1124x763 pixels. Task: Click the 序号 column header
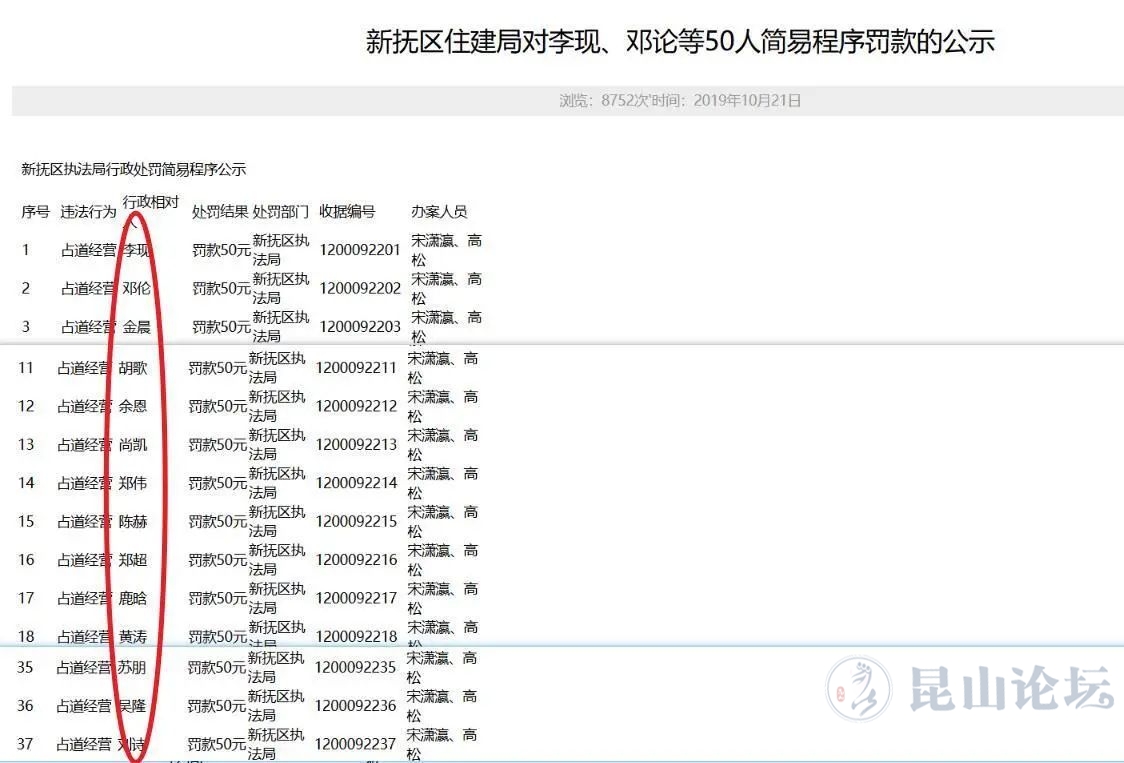click(x=36, y=212)
